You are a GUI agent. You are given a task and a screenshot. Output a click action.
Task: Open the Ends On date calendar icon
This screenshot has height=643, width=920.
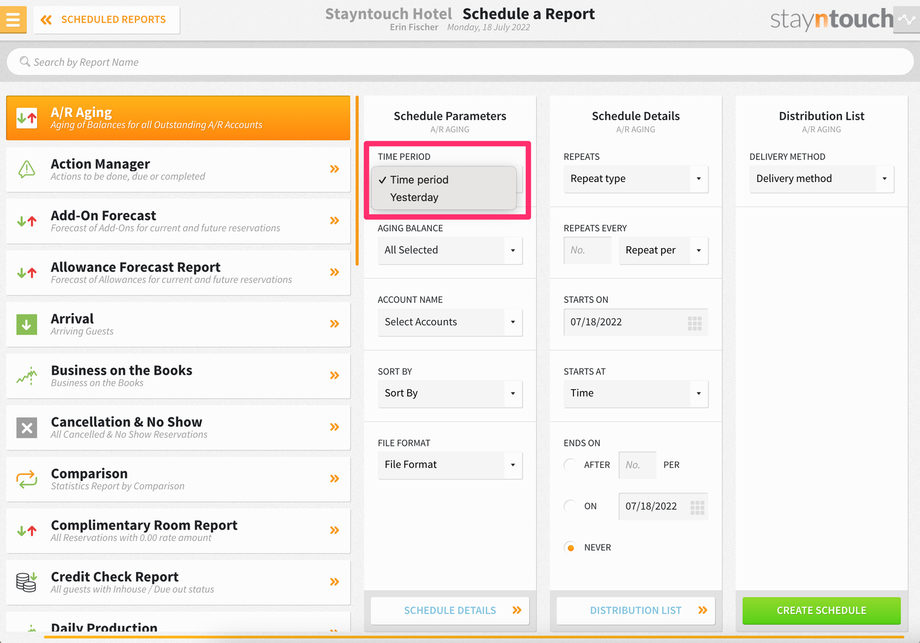point(697,507)
